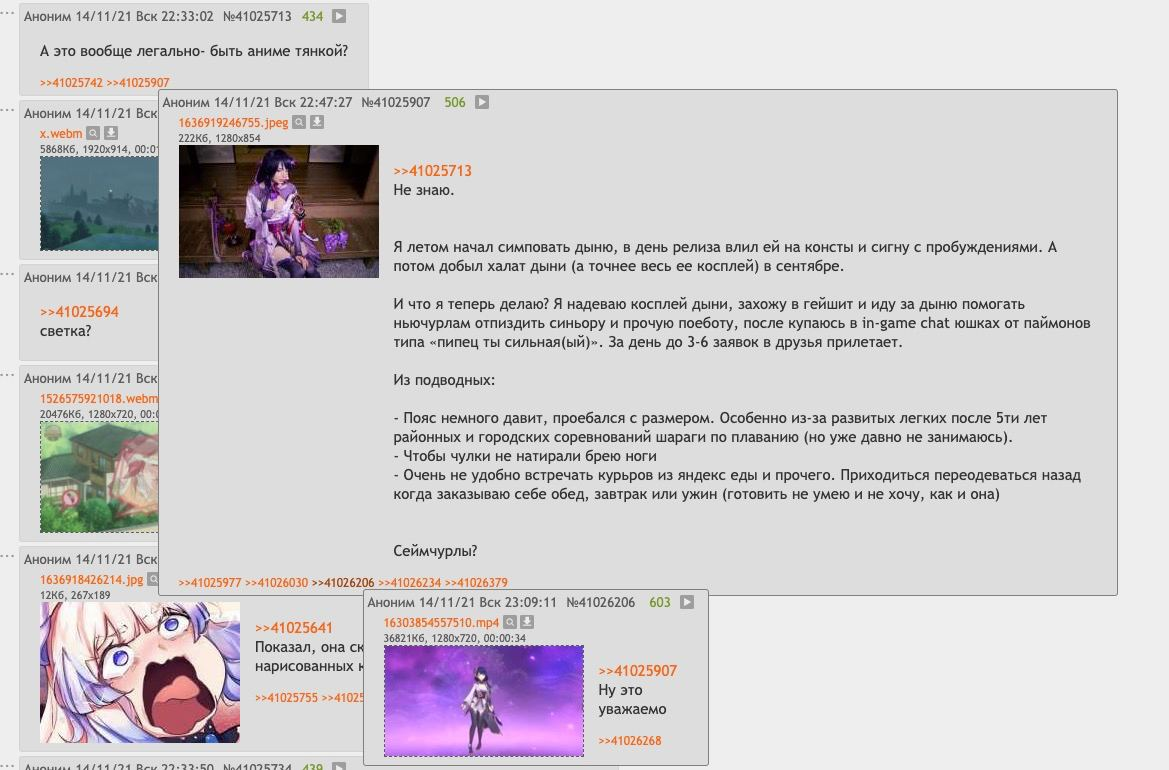Click post counter 506
The image size is (1169, 770).
[x=455, y=102]
